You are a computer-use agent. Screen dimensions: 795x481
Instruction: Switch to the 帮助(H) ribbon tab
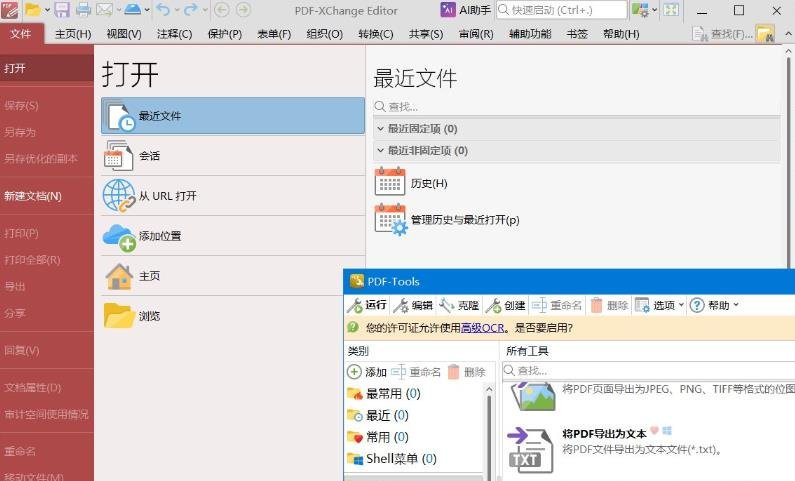coord(621,34)
